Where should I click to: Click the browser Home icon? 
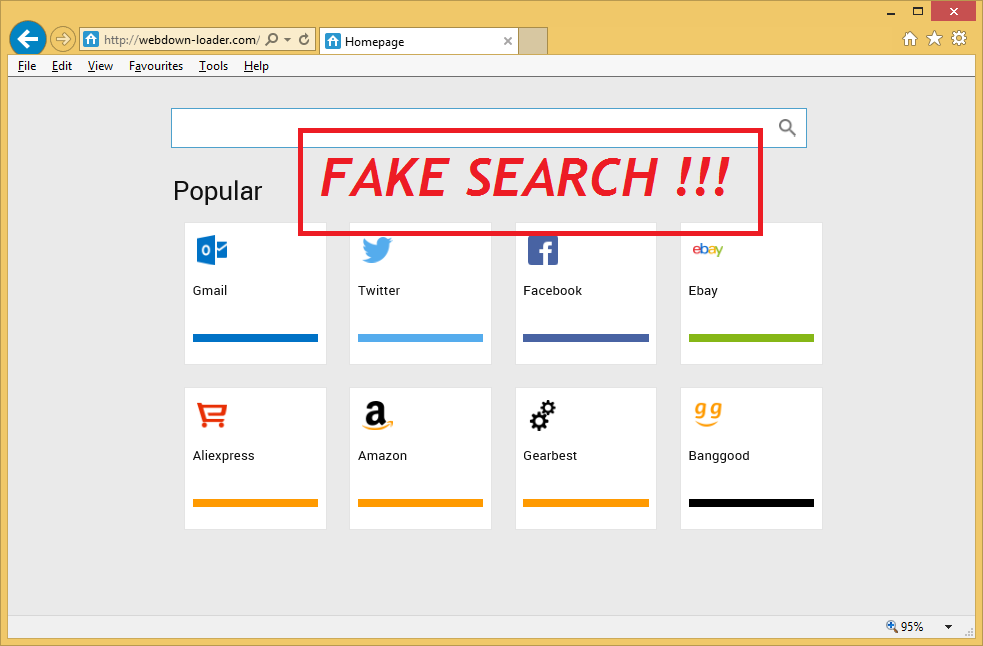(x=910, y=39)
